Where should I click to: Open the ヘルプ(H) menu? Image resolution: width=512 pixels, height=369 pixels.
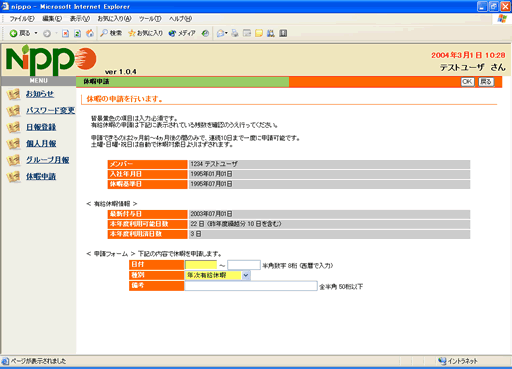180,19
